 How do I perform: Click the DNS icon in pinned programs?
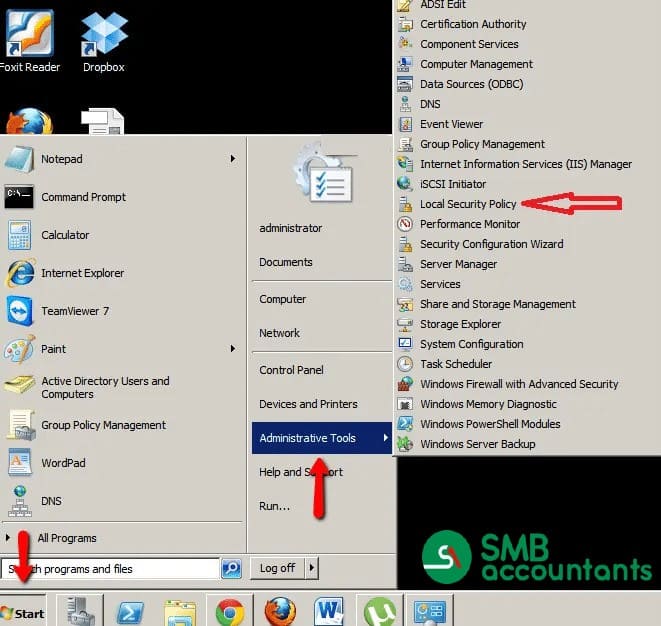click(x=19, y=501)
